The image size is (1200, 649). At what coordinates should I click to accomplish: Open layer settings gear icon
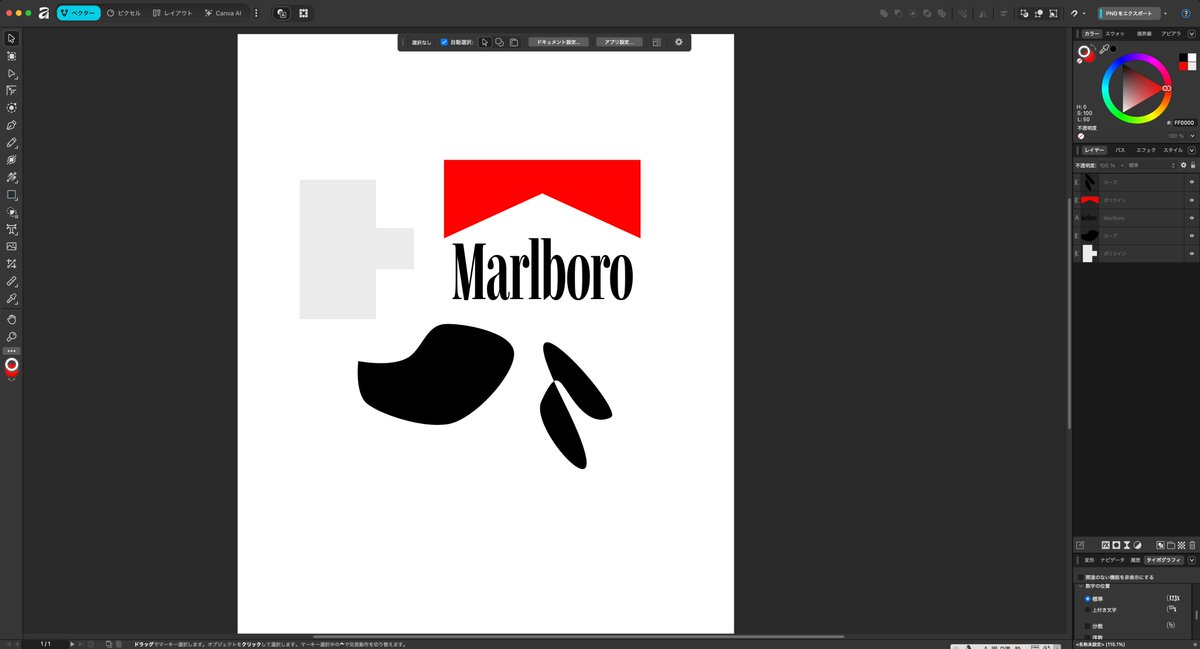click(1183, 165)
